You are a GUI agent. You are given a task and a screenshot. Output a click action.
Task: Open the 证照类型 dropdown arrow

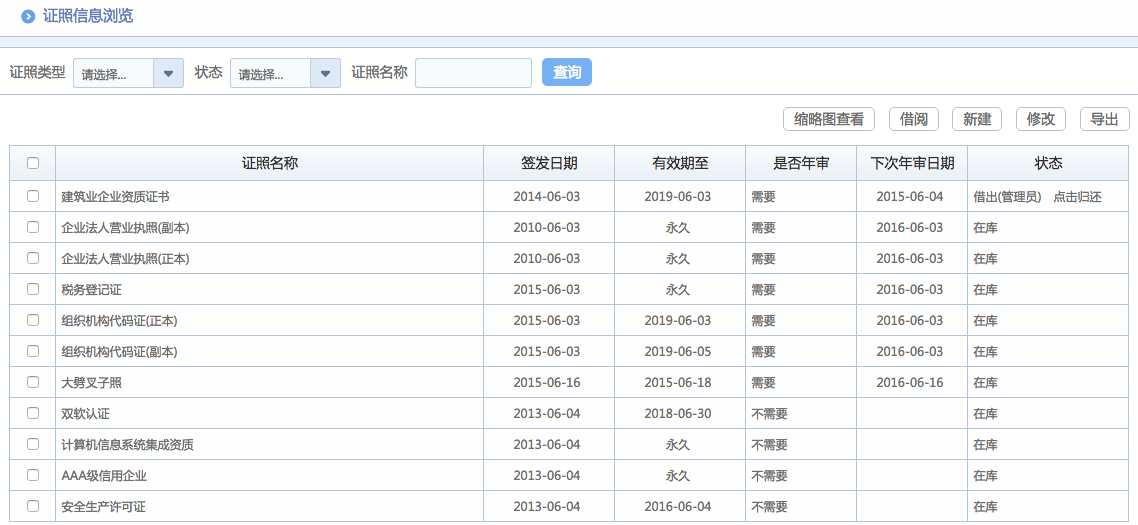[x=168, y=73]
